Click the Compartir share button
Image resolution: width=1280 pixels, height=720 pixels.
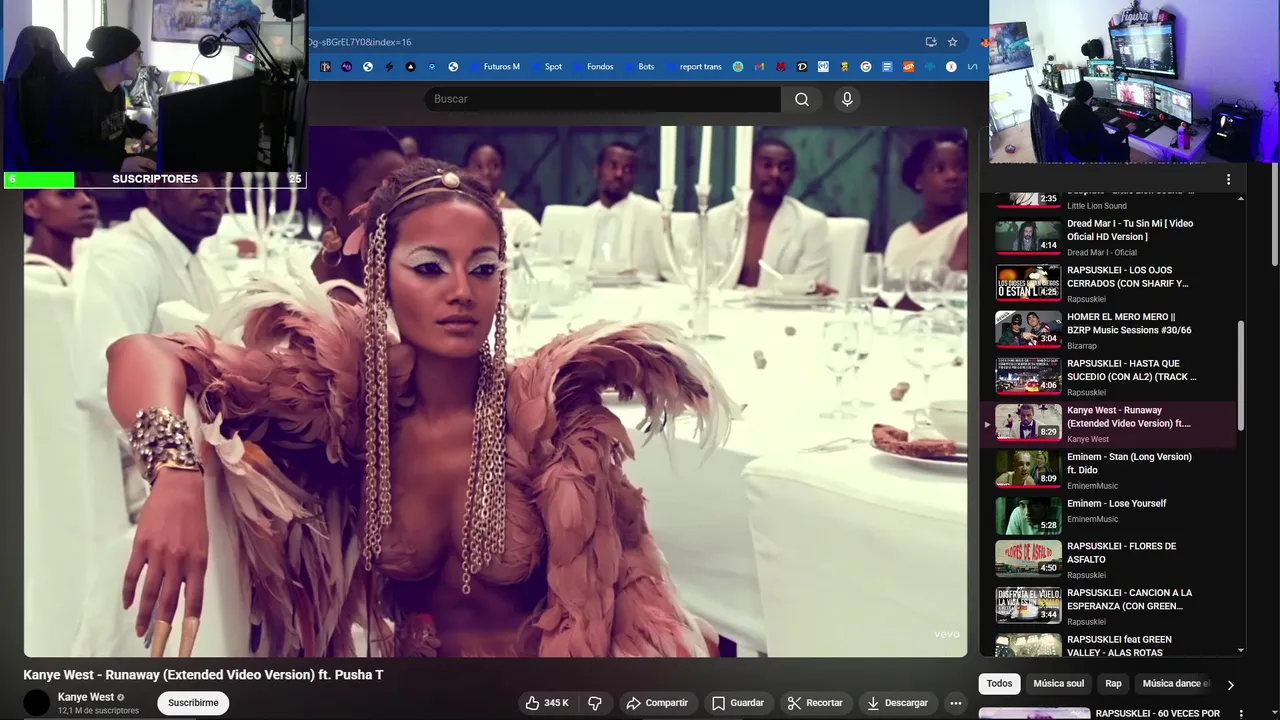pyautogui.click(x=657, y=703)
